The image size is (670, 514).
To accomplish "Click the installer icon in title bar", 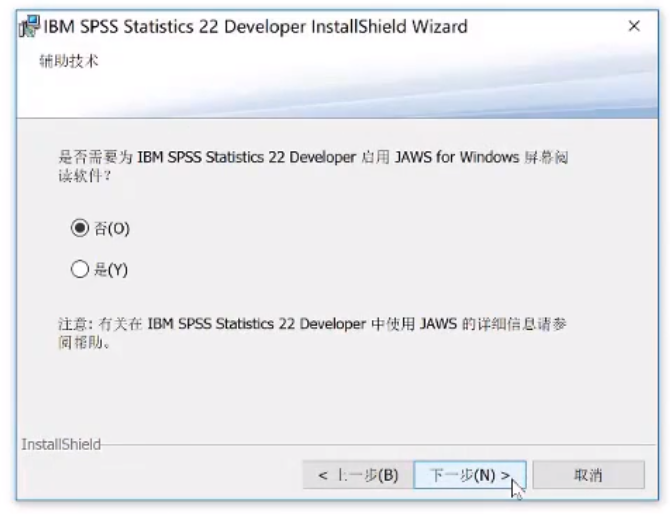I will [x=29, y=26].
